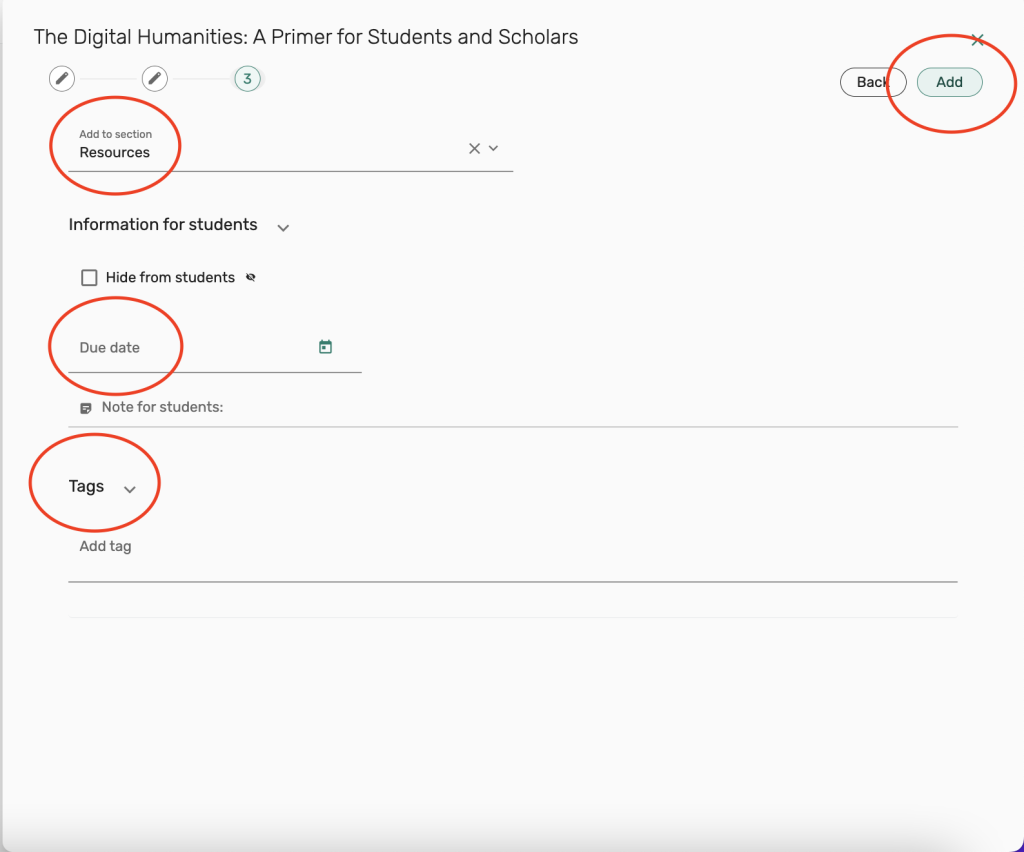The width and height of the screenshot is (1024, 852).
Task: Go back to the first step pencil icon
Action: coord(62,78)
